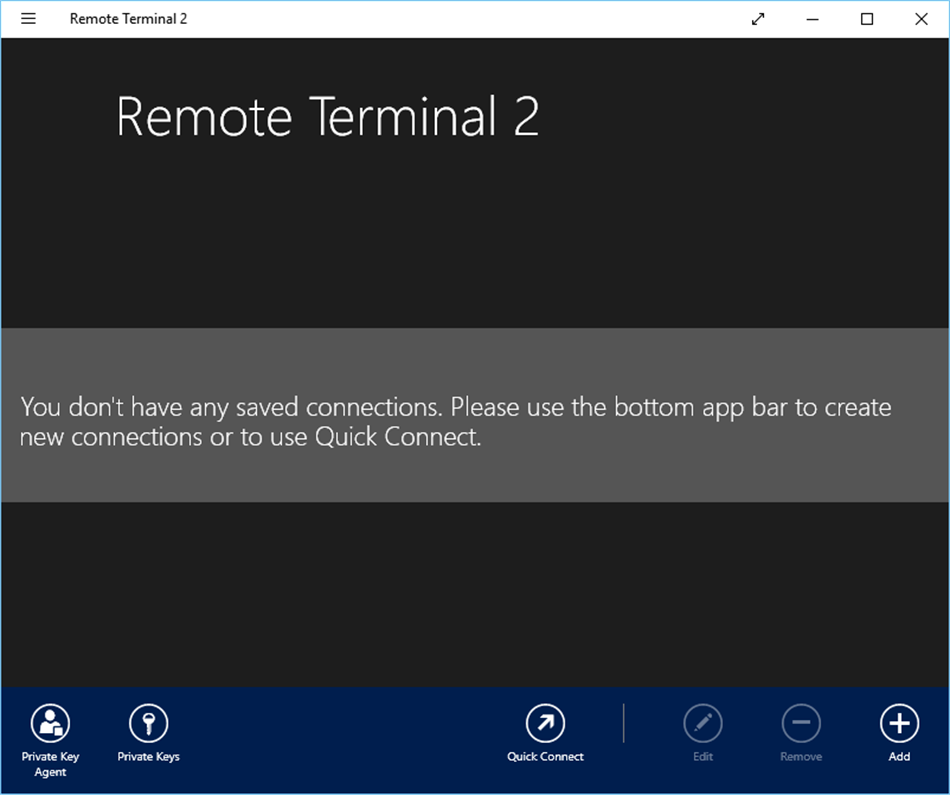Click the Private Keys label

point(148,757)
